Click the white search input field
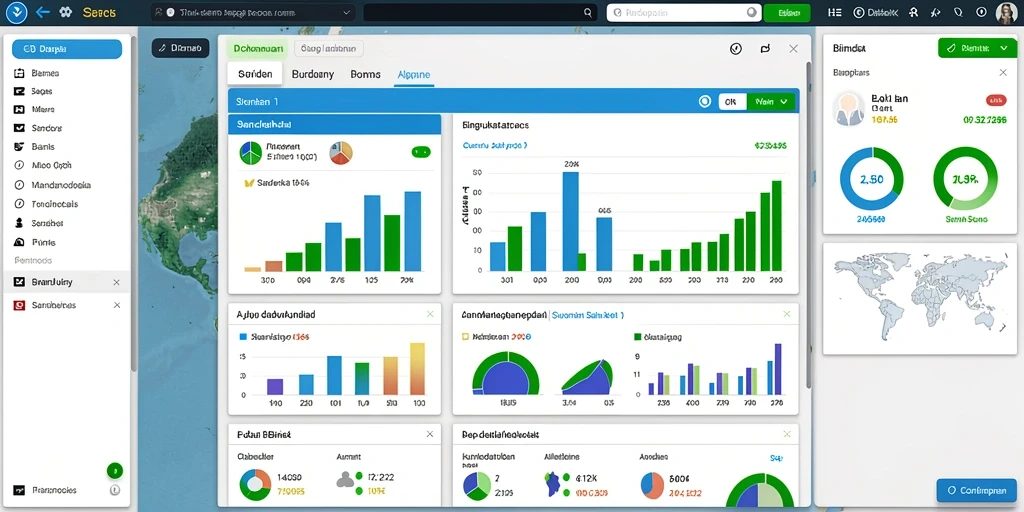This screenshot has height=512, width=1024. [684, 12]
